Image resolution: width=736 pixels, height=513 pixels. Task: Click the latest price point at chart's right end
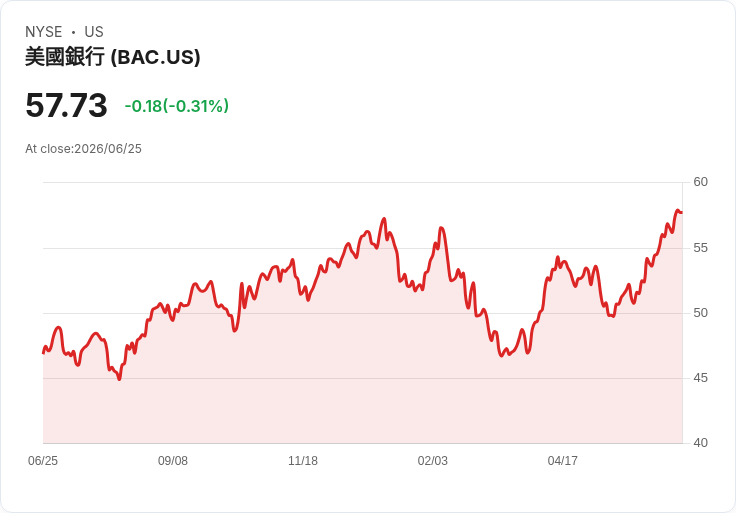pyautogui.click(x=682, y=213)
